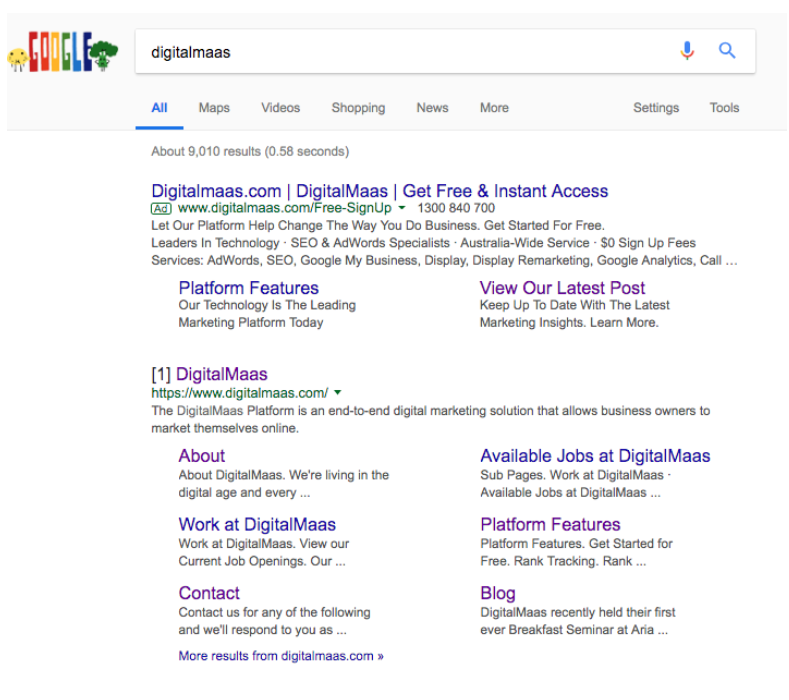This screenshot has width=789, height=700.
Task: Click the Google doodle logo
Action: 62,52
